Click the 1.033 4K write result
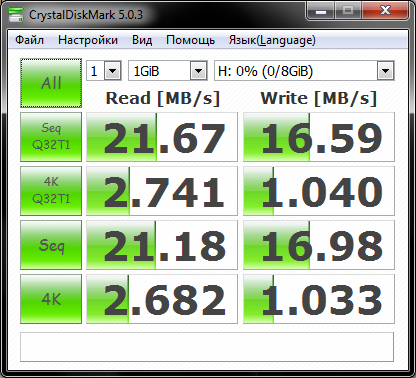Image resolution: width=416 pixels, height=378 pixels. [319, 299]
